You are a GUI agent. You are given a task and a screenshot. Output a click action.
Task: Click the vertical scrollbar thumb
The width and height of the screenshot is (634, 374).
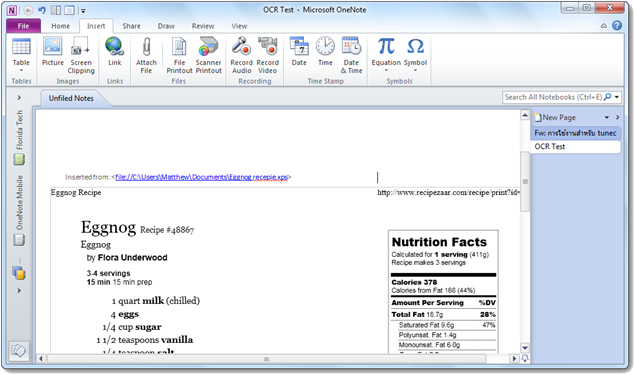click(525, 182)
